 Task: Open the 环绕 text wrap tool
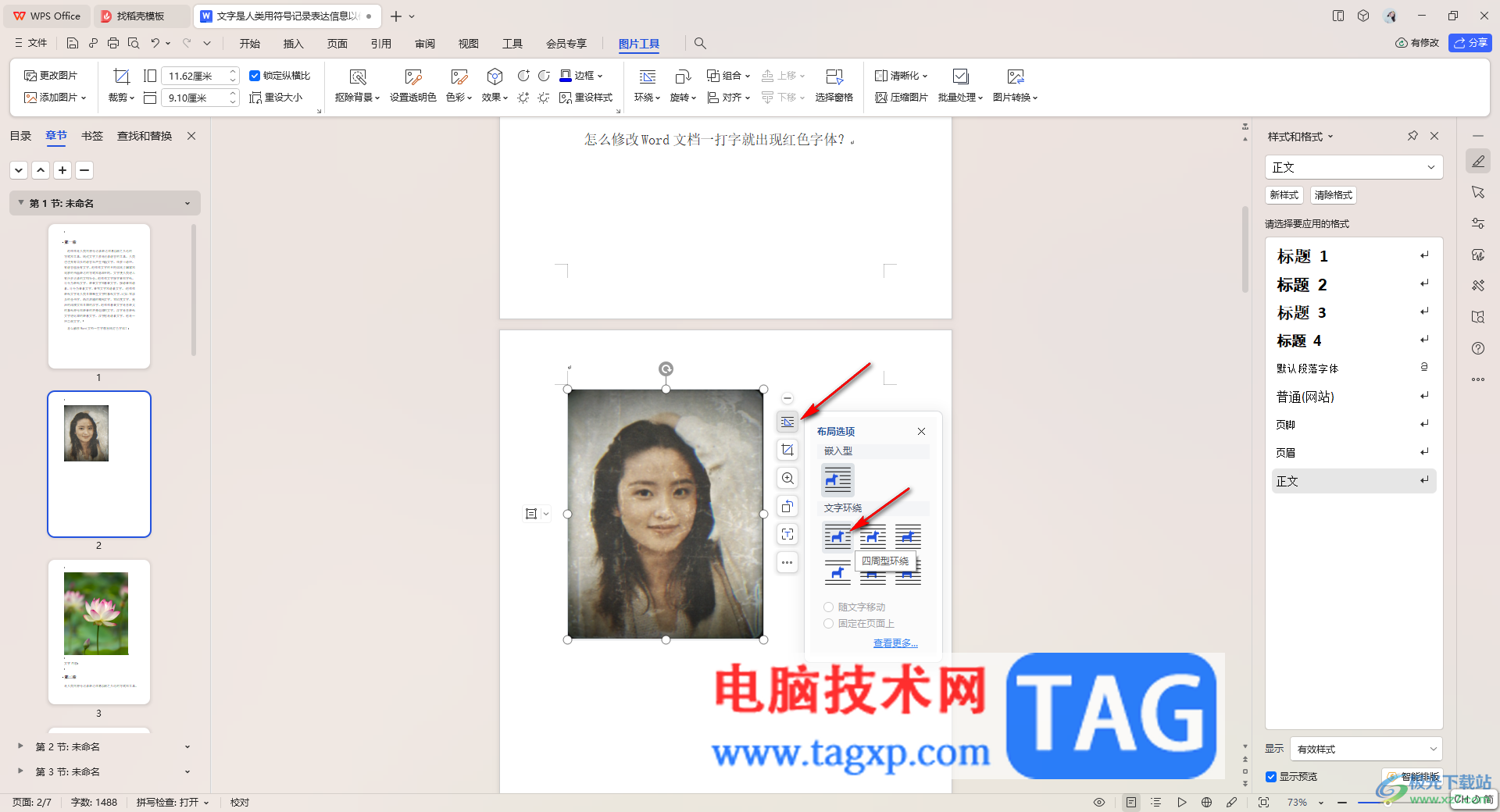point(647,85)
